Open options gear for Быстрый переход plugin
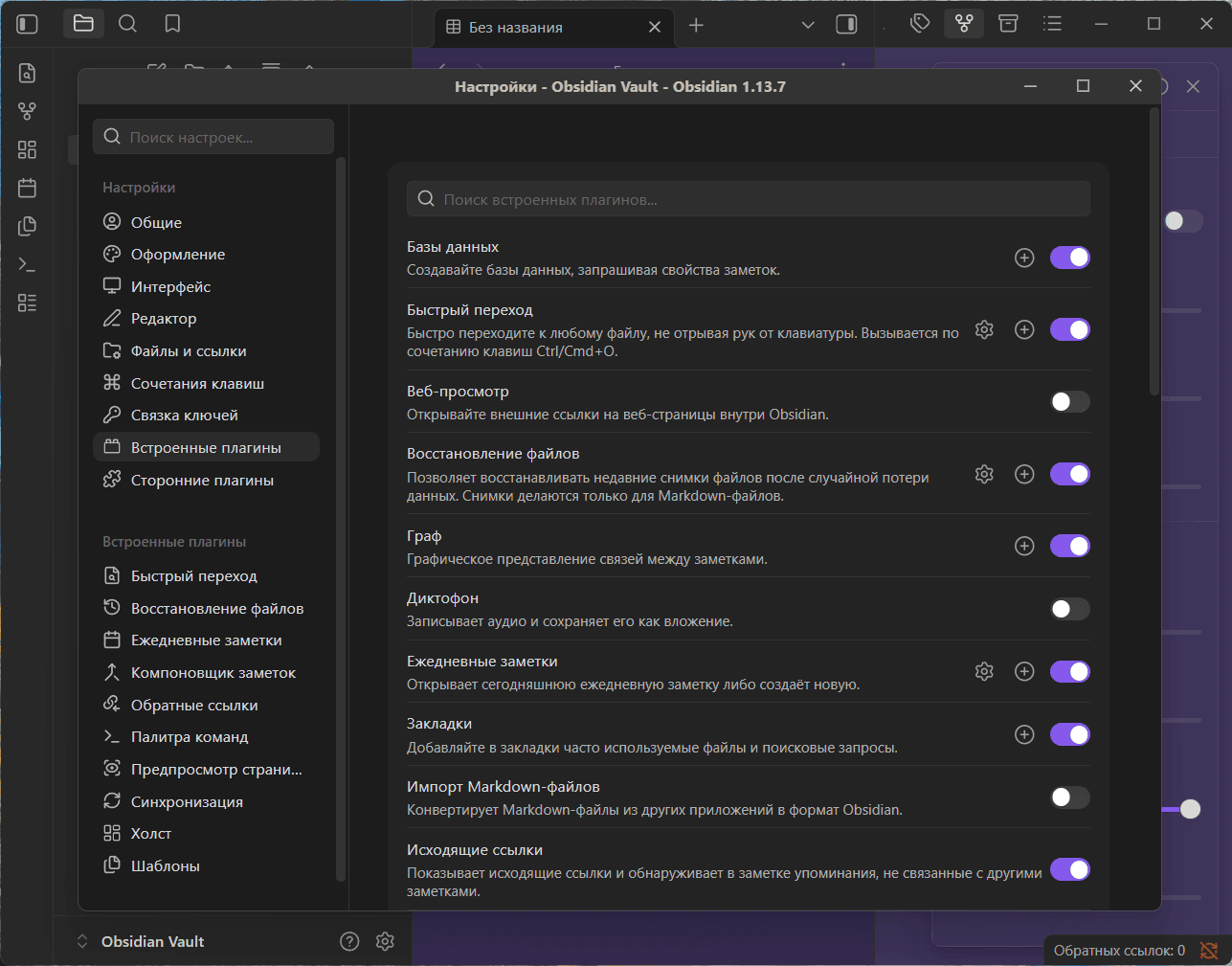 pos(984,329)
